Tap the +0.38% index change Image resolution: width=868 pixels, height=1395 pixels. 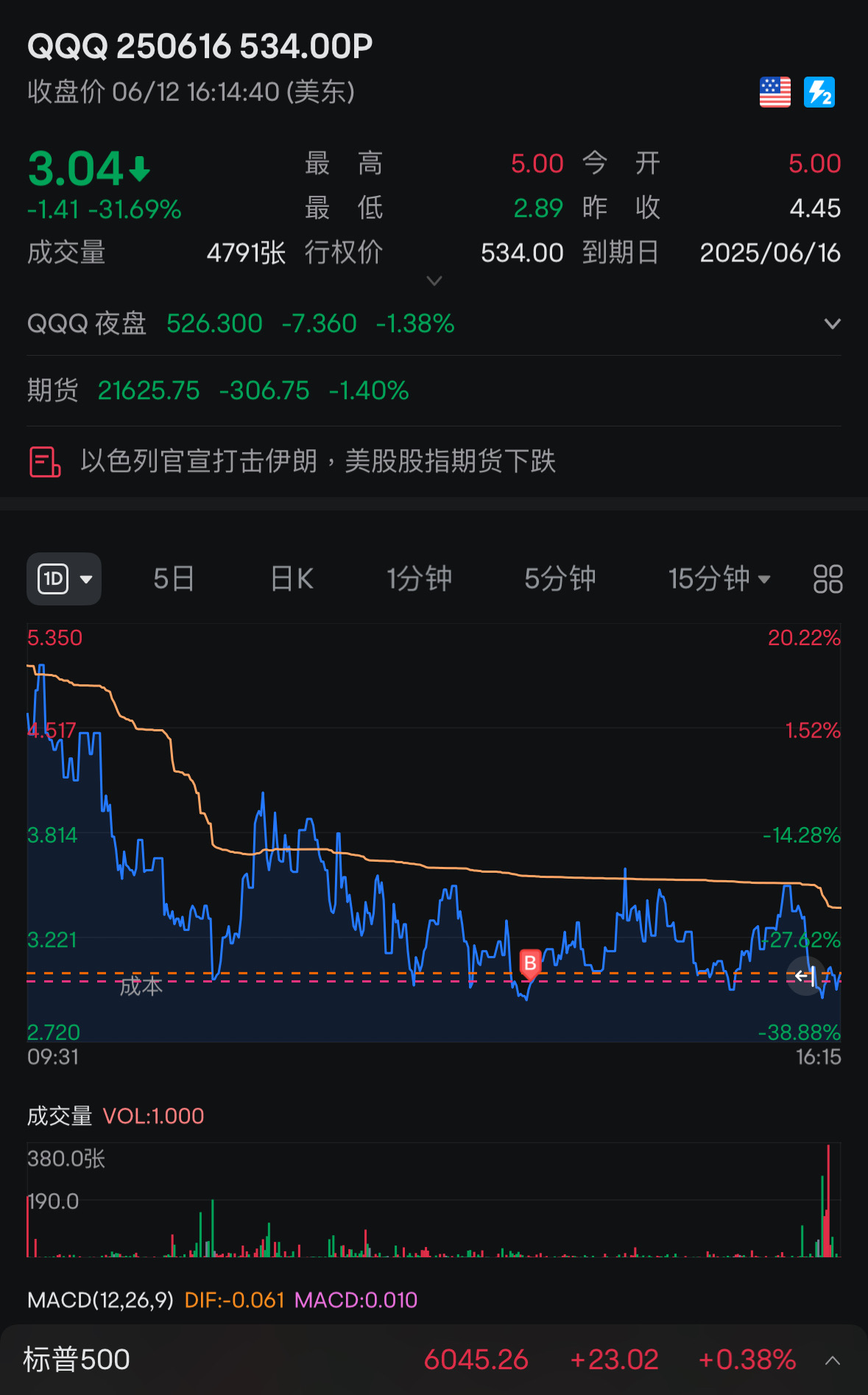(x=747, y=1360)
